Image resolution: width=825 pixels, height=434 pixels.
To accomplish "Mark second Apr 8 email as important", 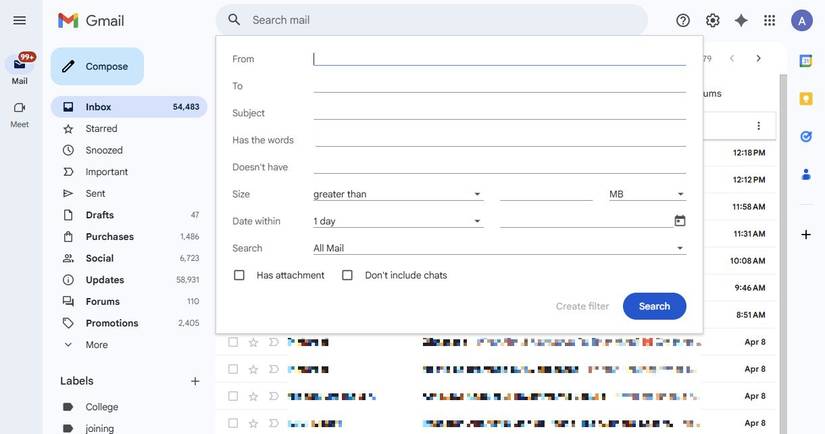I will coord(274,369).
